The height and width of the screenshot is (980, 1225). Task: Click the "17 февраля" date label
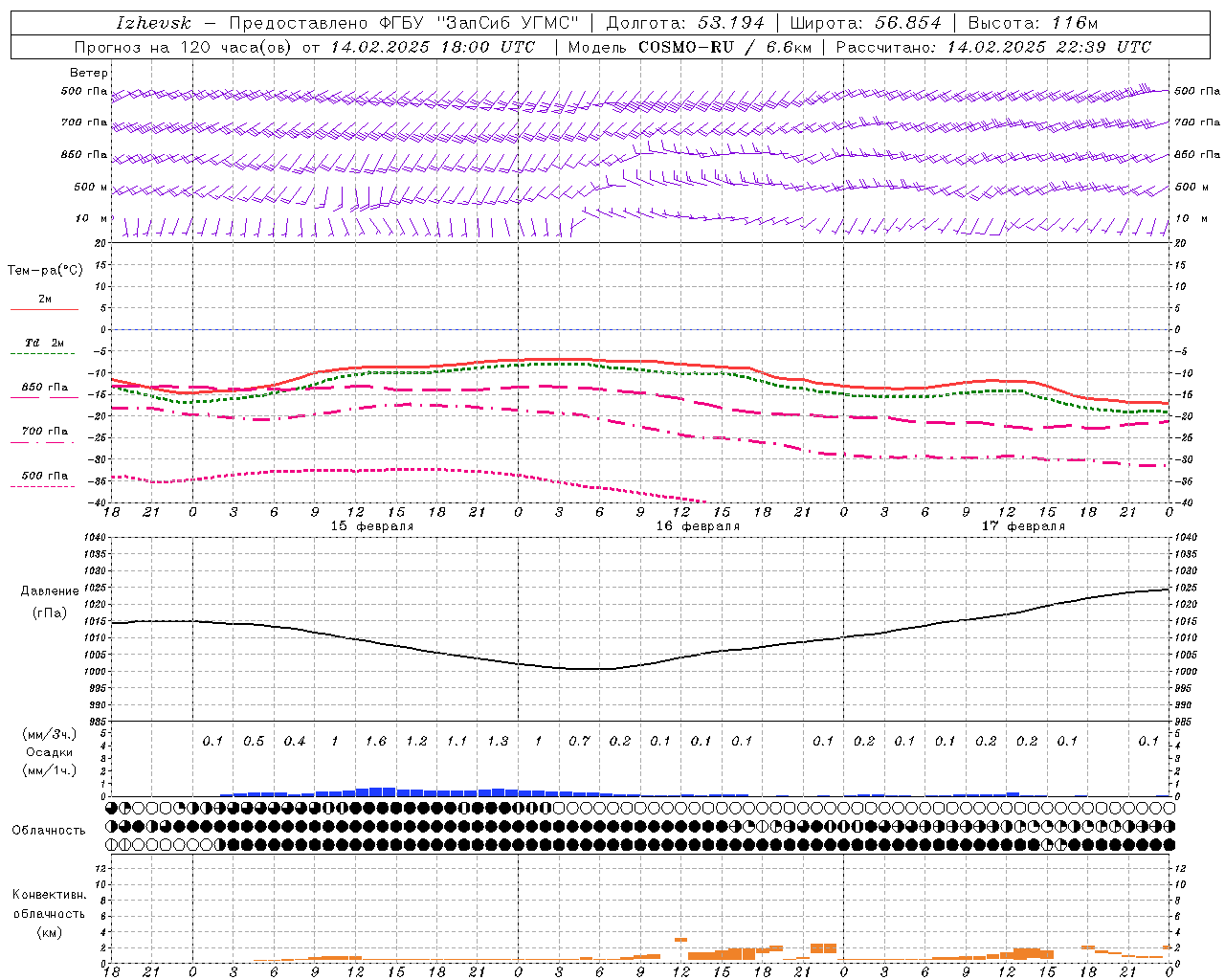tap(1023, 526)
